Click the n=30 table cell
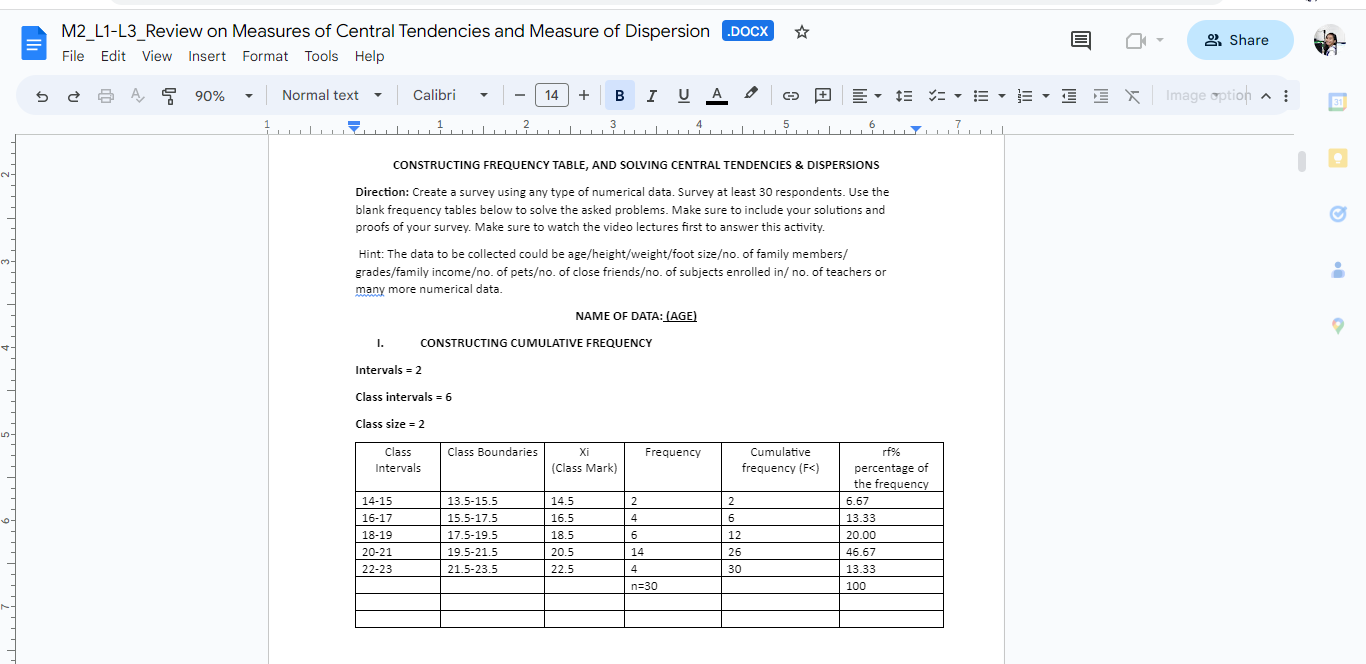This screenshot has width=1366, height=664. 673,586
